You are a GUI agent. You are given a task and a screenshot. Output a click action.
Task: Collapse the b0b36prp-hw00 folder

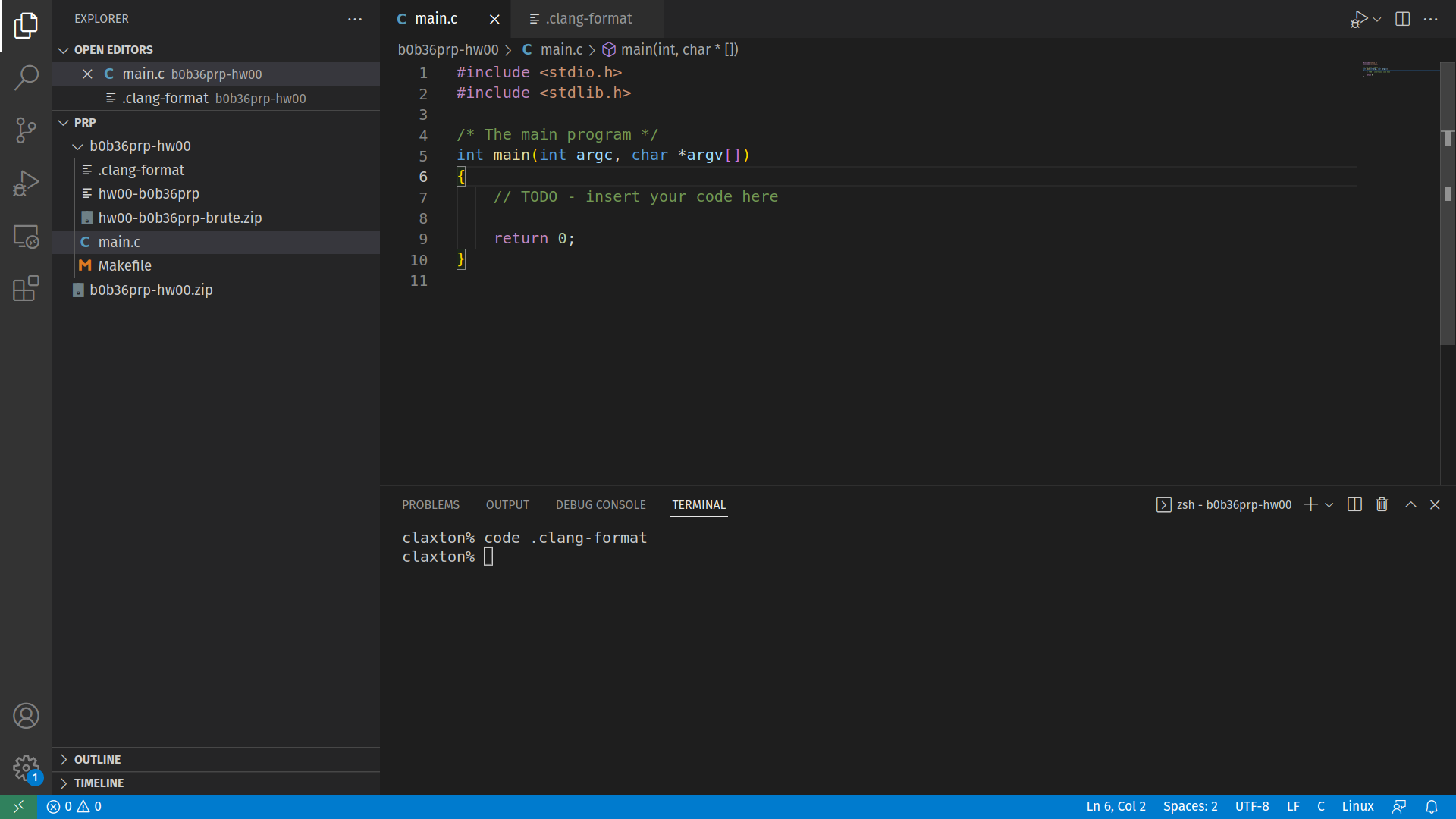click(x=77, y=146)
